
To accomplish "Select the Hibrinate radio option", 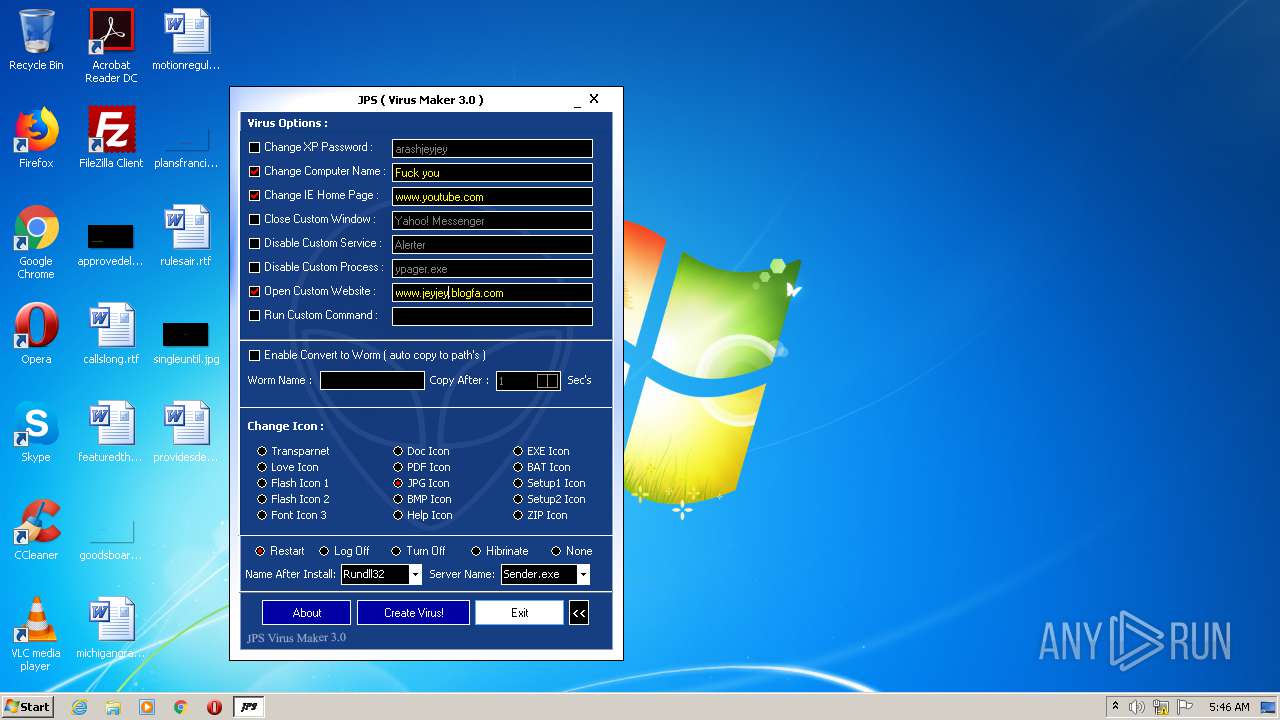I will click(x=476, y=551).
